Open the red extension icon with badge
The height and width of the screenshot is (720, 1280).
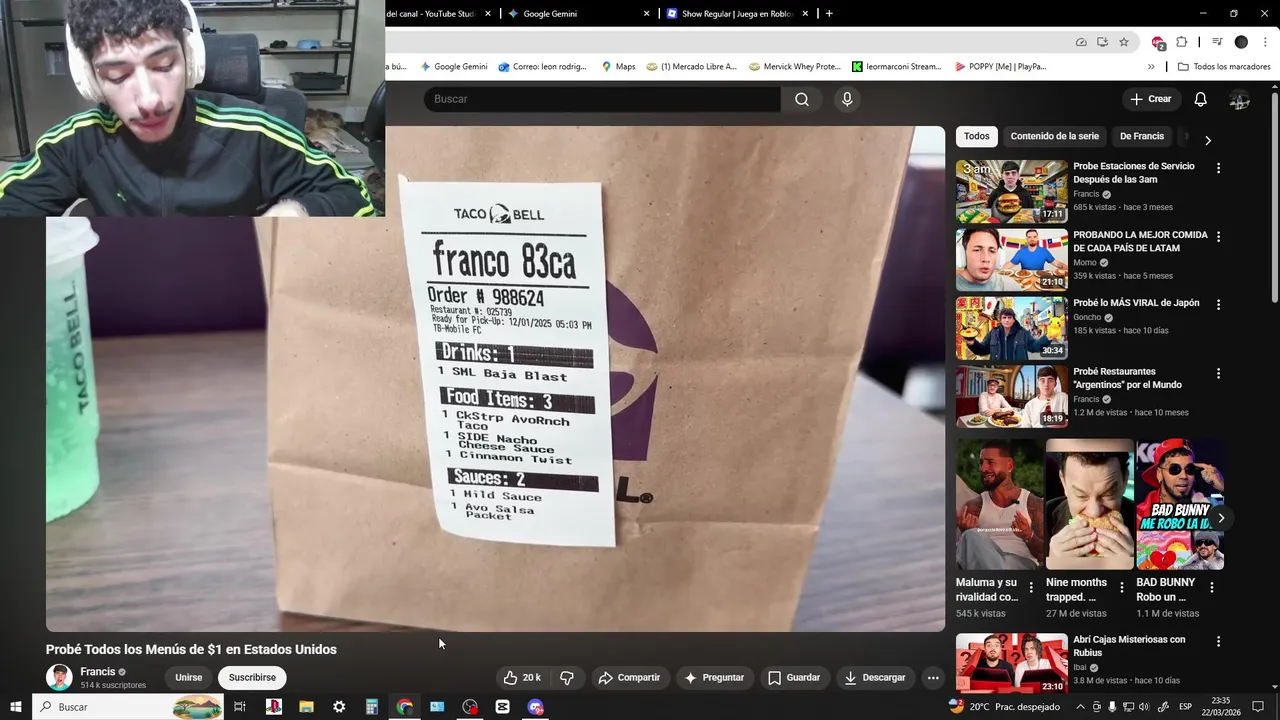pos(1158,43)
